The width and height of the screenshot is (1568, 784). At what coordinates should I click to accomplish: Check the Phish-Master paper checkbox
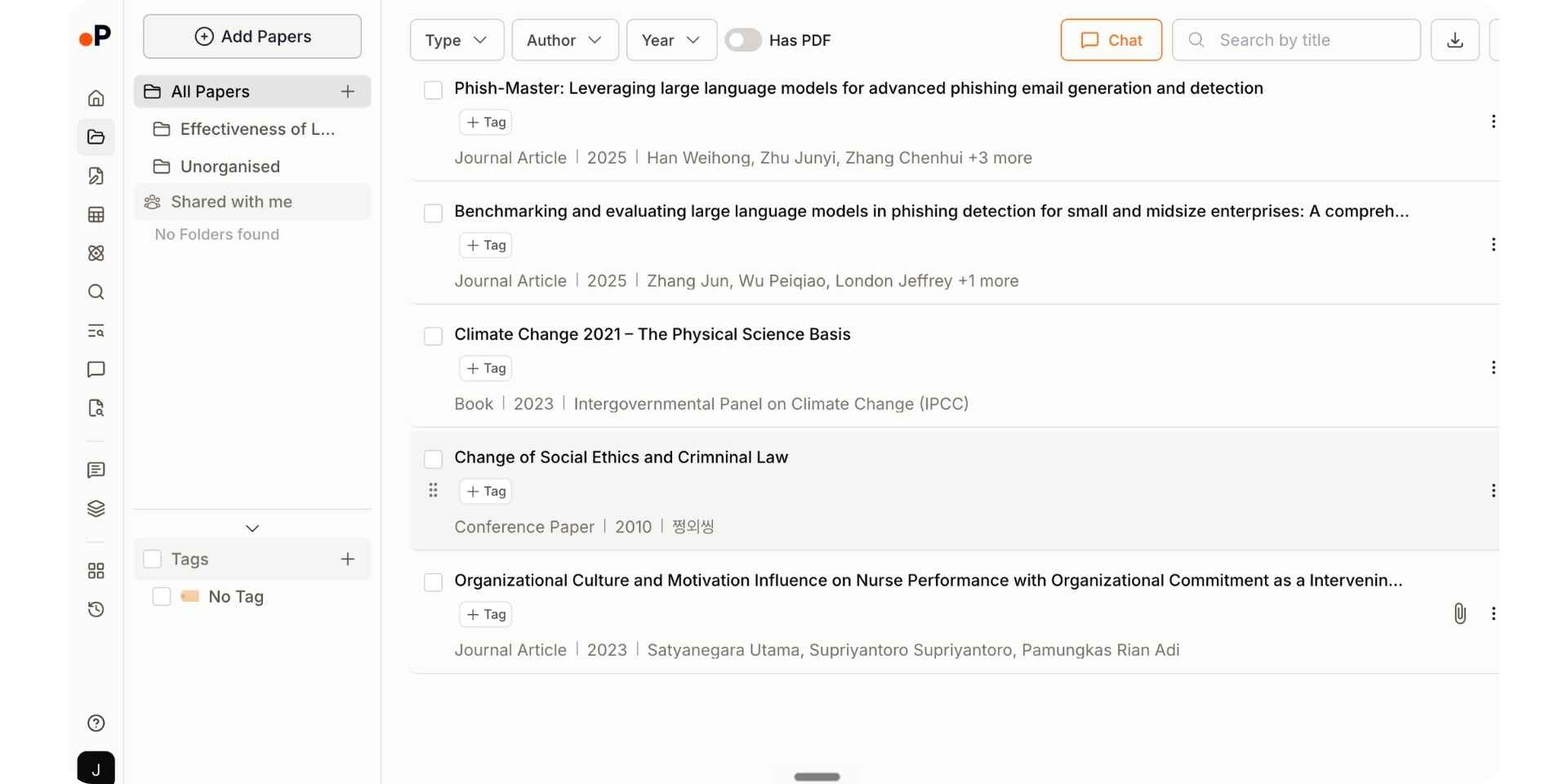pos(433,90)
